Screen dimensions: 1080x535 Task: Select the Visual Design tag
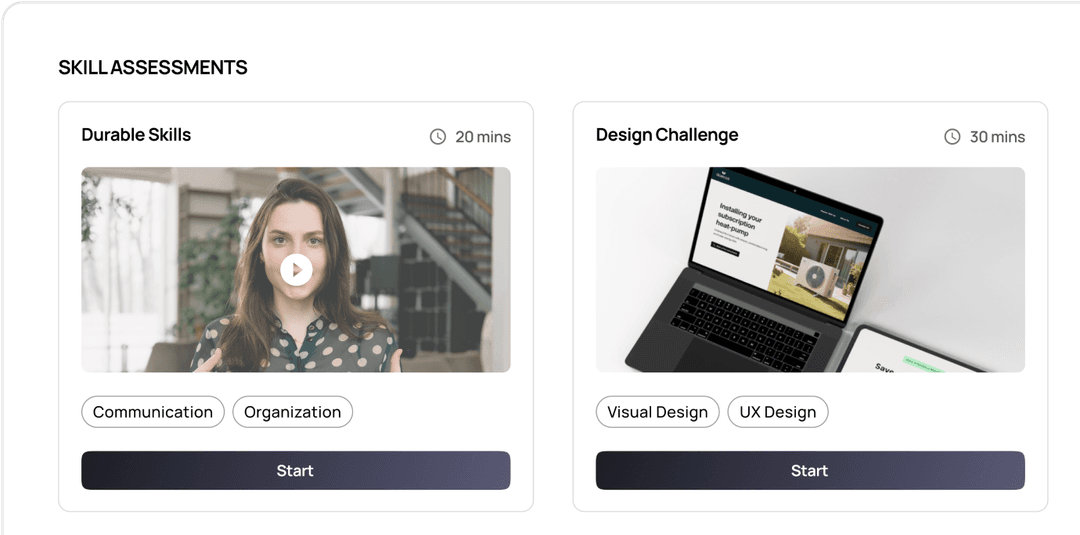tap(658, 412)
